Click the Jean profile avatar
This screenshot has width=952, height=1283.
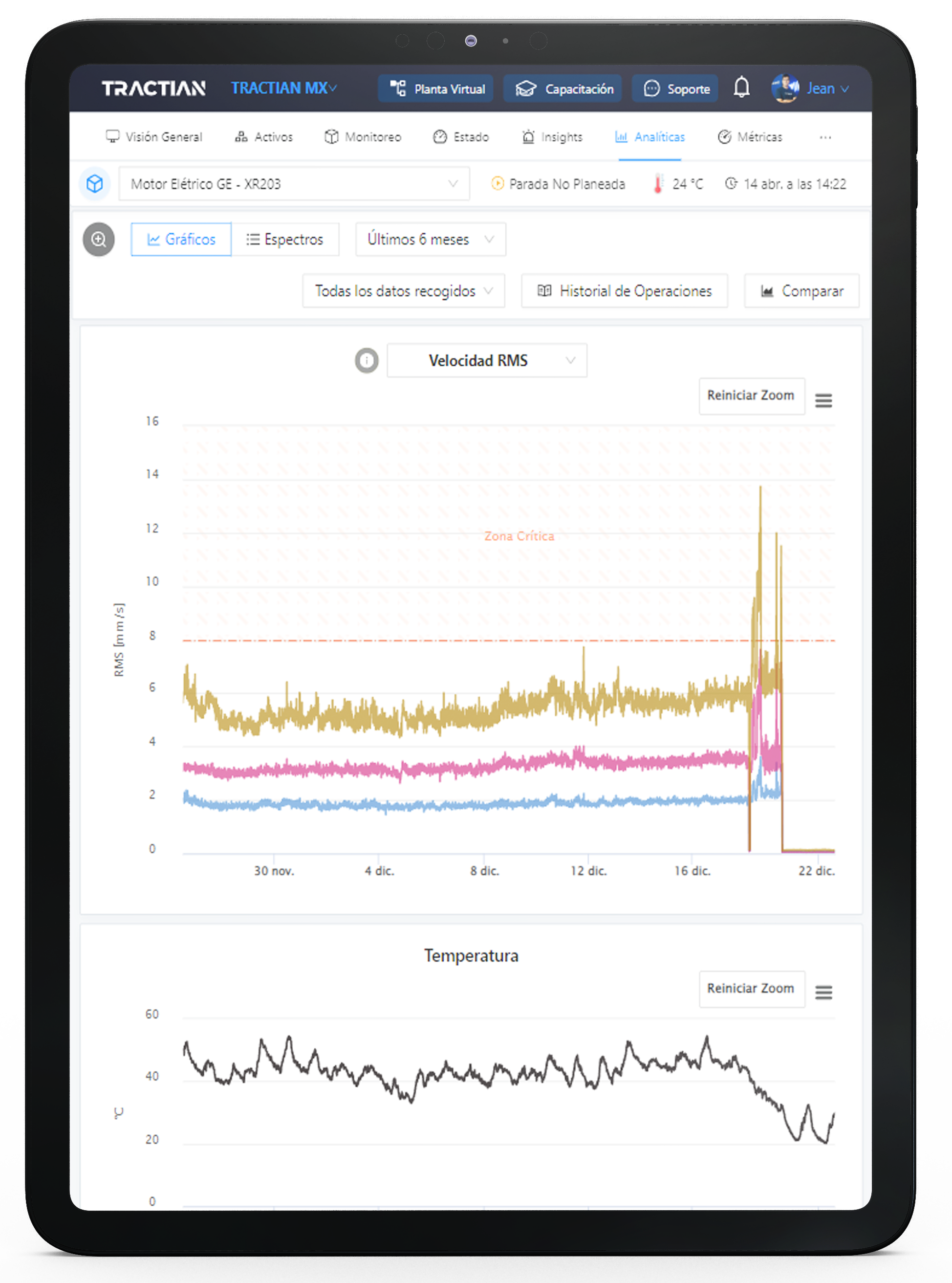785,88
